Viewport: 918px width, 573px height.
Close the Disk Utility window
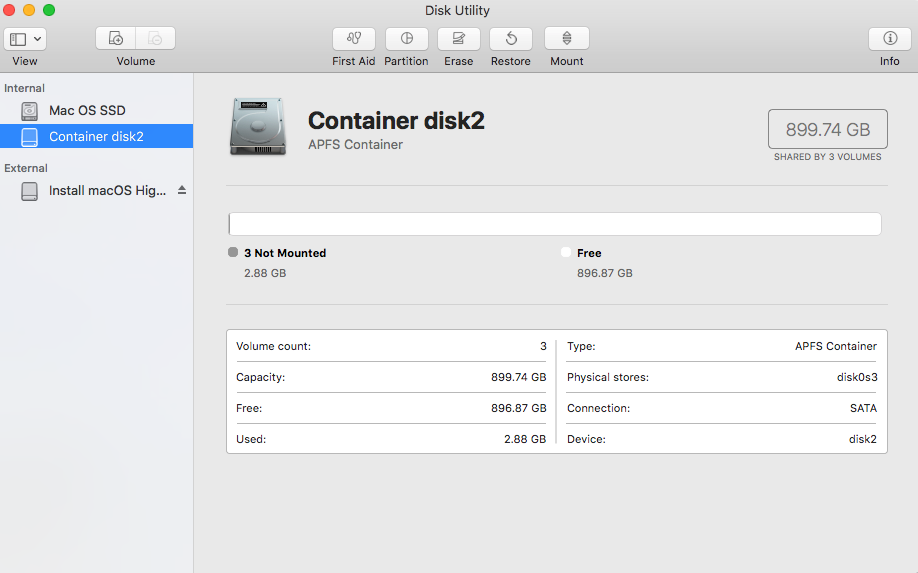[x=9, y=10]
